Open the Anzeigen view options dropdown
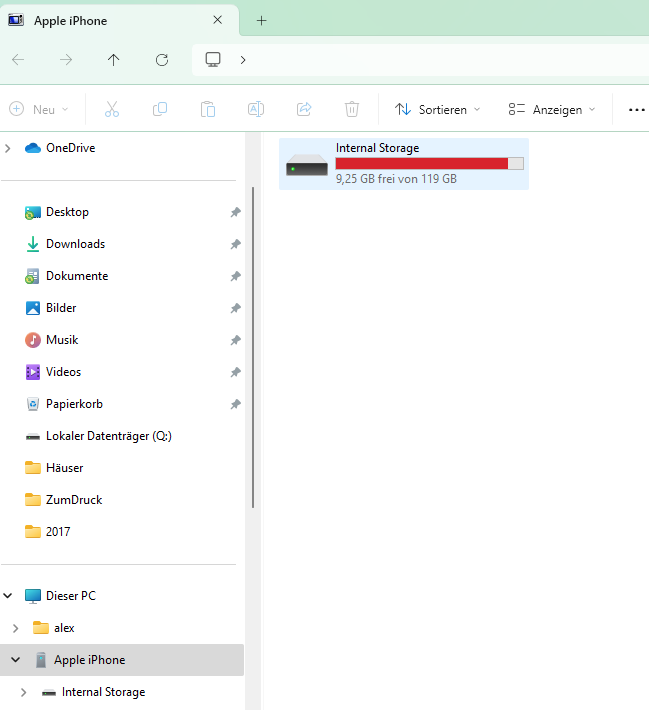The image size is (649, 710). [551, 109]
